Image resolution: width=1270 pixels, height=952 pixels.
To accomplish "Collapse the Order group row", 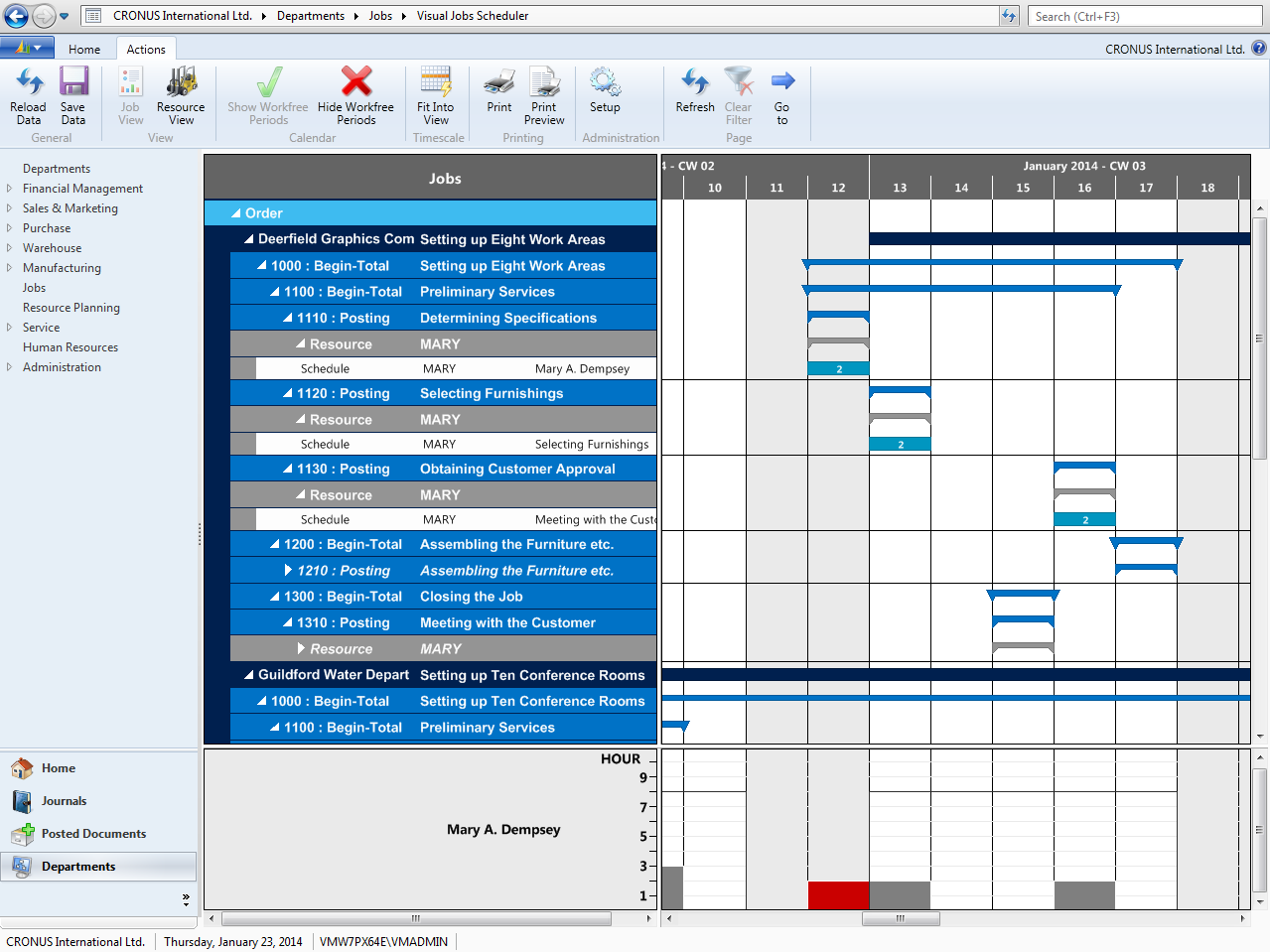I will click(x=236, y=213).
